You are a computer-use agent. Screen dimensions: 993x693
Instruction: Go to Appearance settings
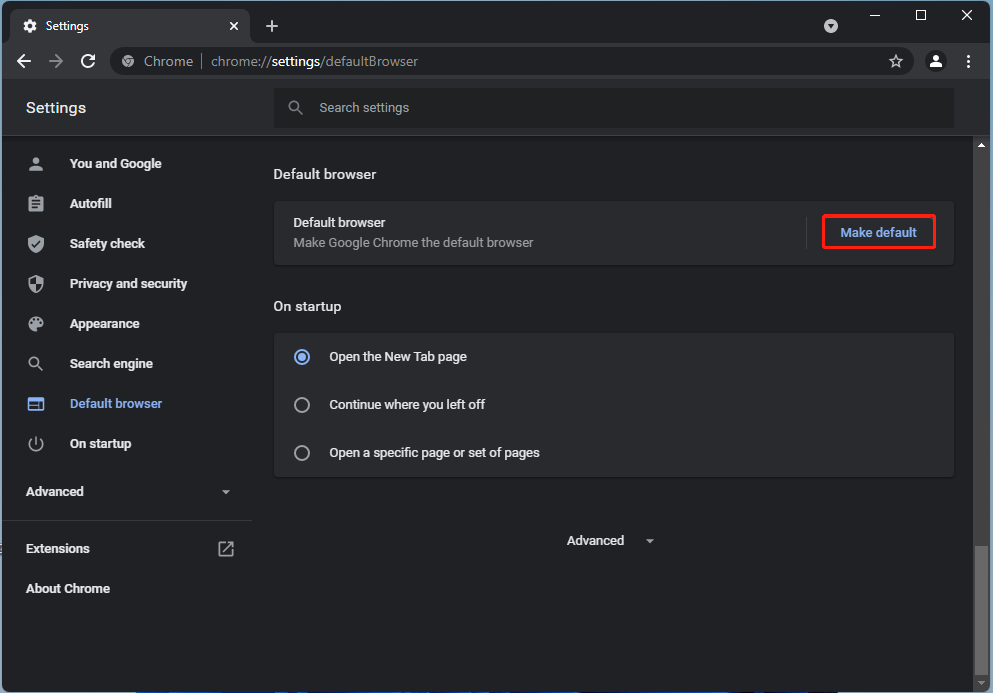(x=104, y=324)
